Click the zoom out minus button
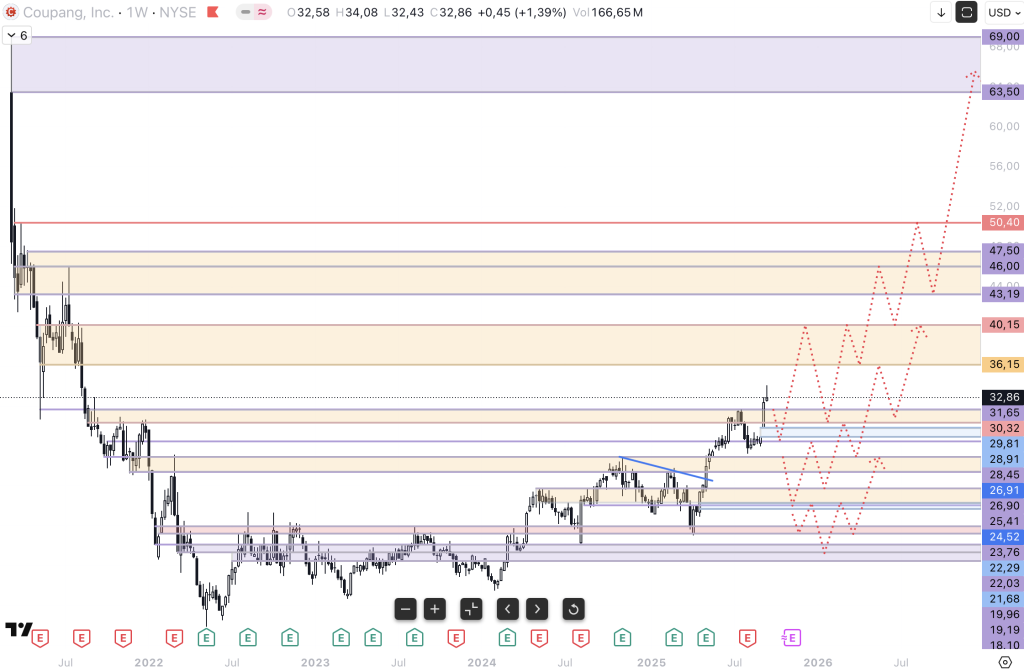This screenshot has height=671, width=1024. tap(405, 608)
